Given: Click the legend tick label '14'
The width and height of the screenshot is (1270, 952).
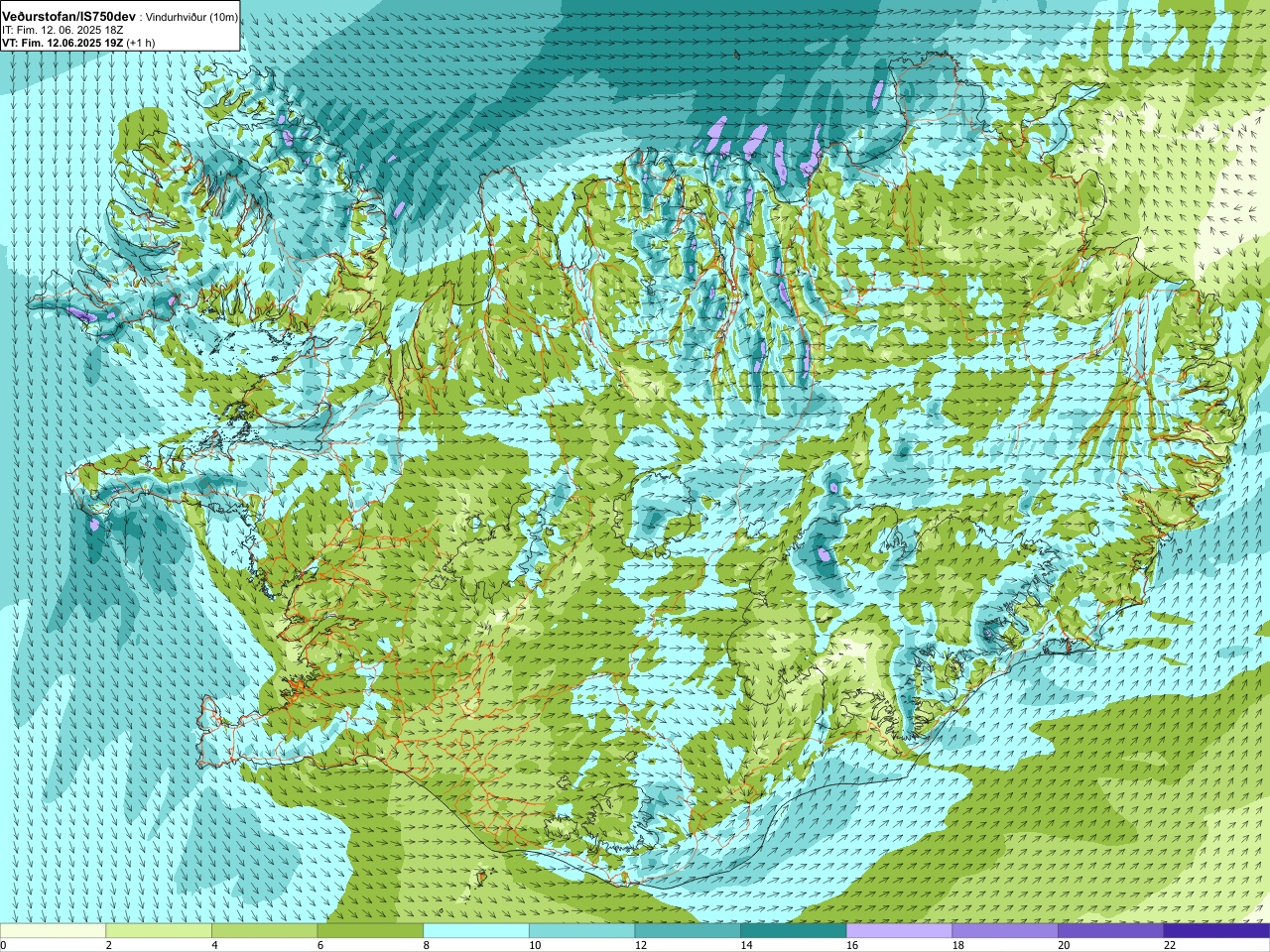Looking at the screenshot, I should coord(747,946).
